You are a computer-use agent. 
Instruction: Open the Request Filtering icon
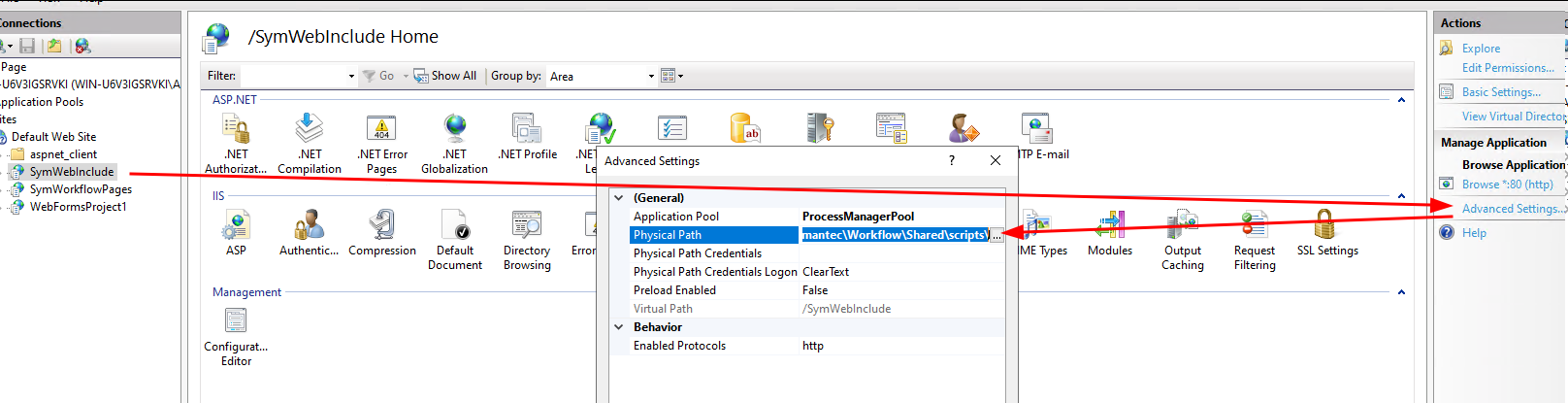1255,225
